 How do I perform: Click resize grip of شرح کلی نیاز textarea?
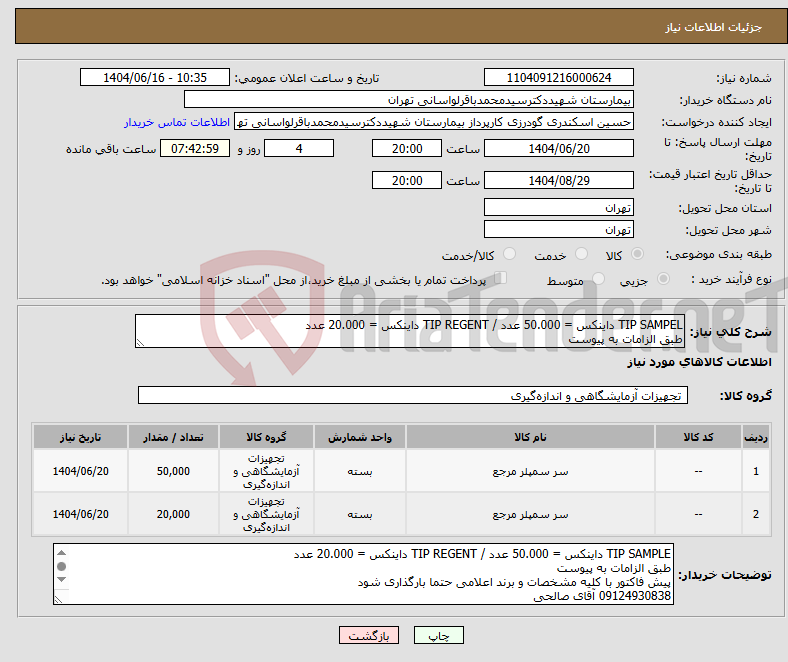(140, 343)
